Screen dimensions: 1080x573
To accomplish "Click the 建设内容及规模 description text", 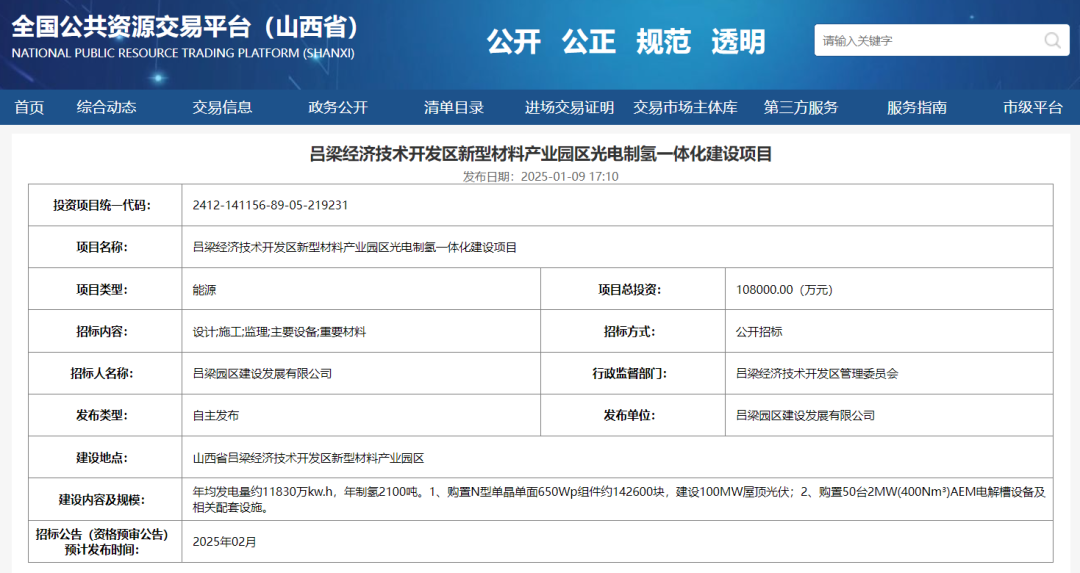I will [x=619, y=500].
